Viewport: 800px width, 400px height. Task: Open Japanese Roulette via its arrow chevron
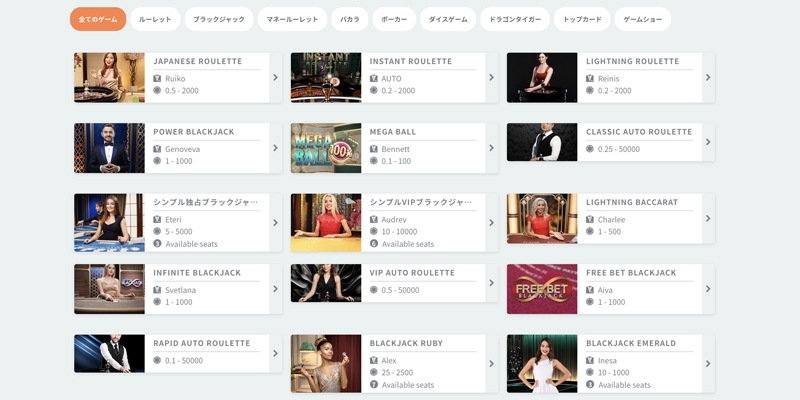click(275, 77)
